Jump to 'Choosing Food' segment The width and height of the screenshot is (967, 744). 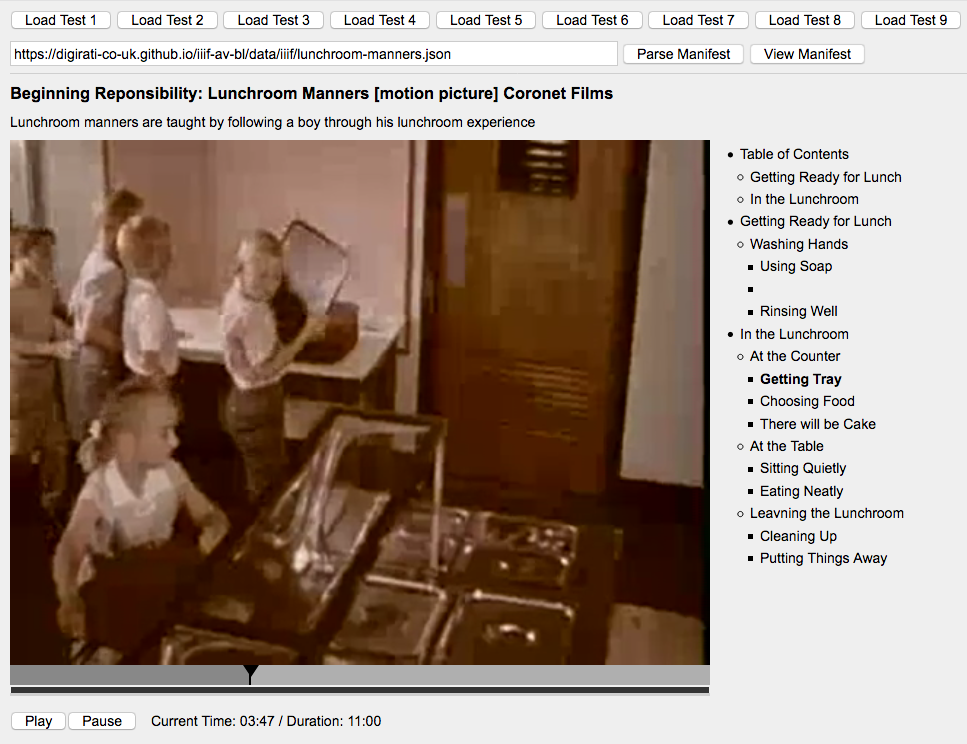click(x=807, y=402)
